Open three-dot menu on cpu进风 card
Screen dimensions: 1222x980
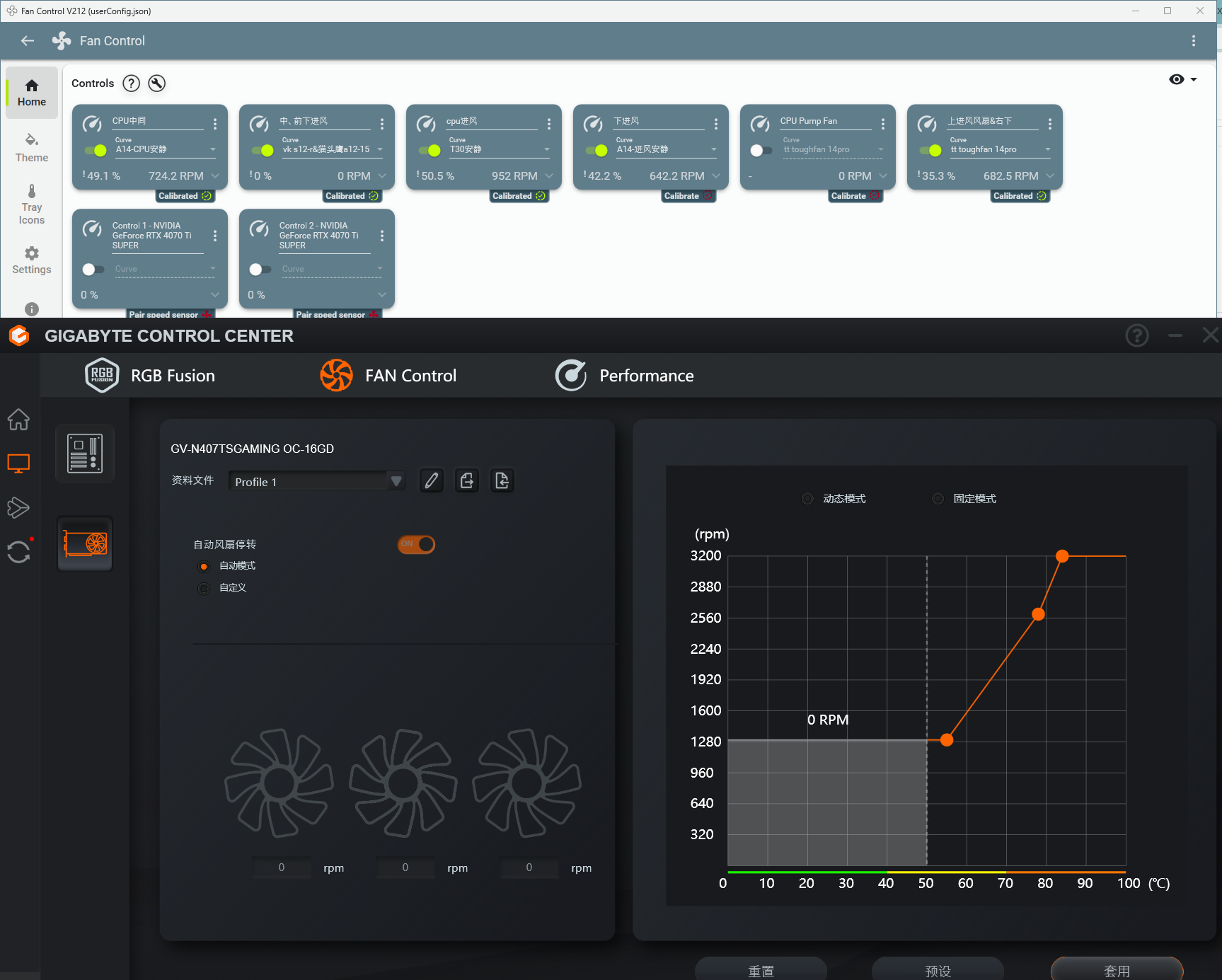pos(549,124)
